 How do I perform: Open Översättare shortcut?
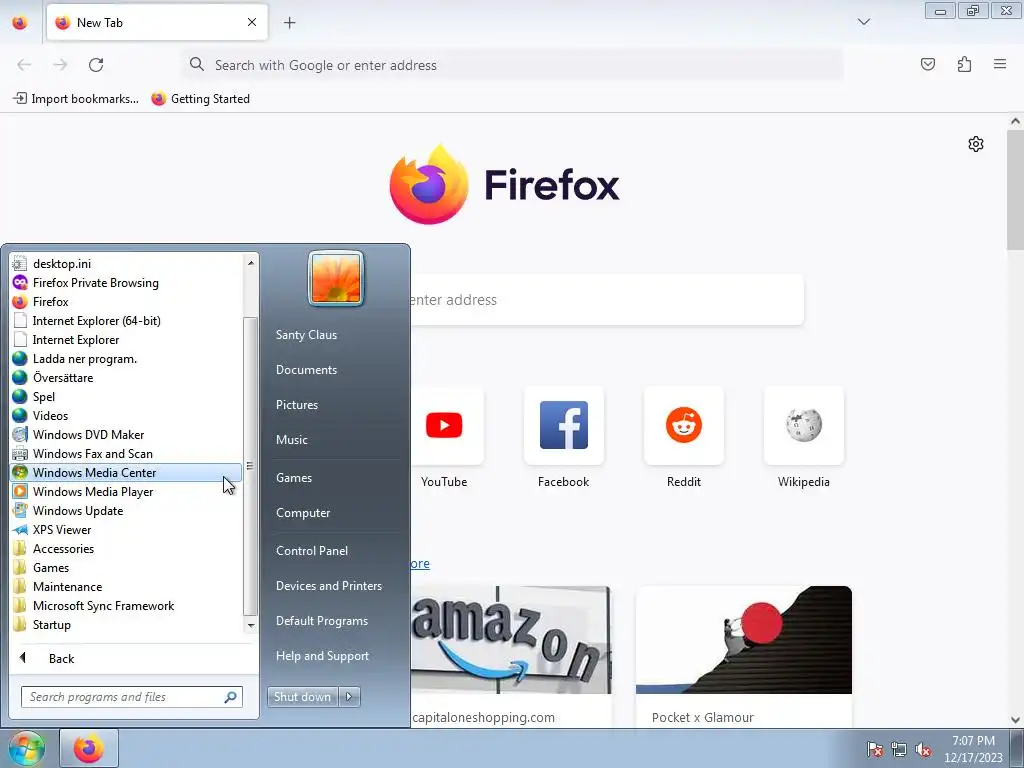(x=125, y=377)
